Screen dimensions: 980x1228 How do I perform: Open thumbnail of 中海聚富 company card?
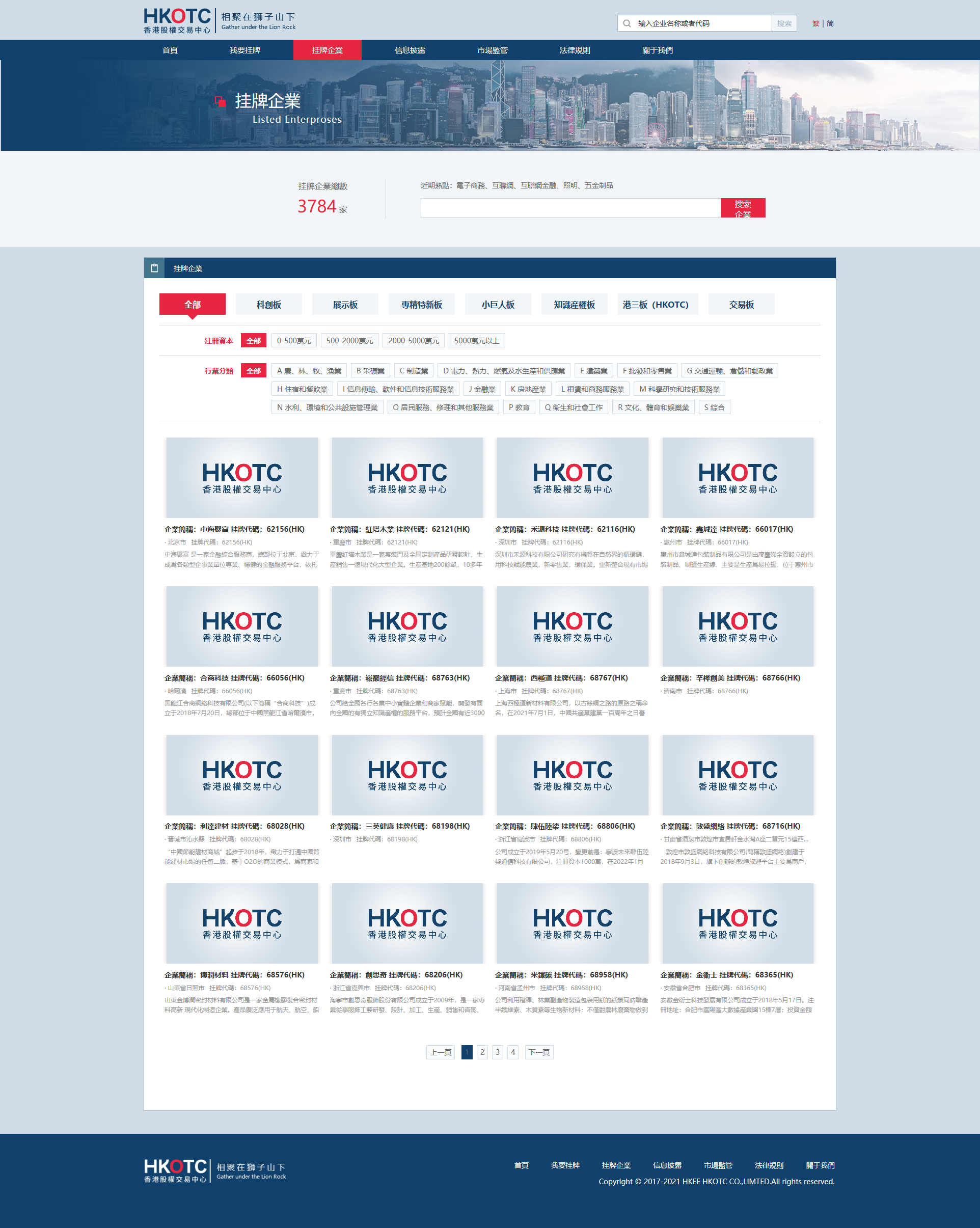tap(242, 477)
